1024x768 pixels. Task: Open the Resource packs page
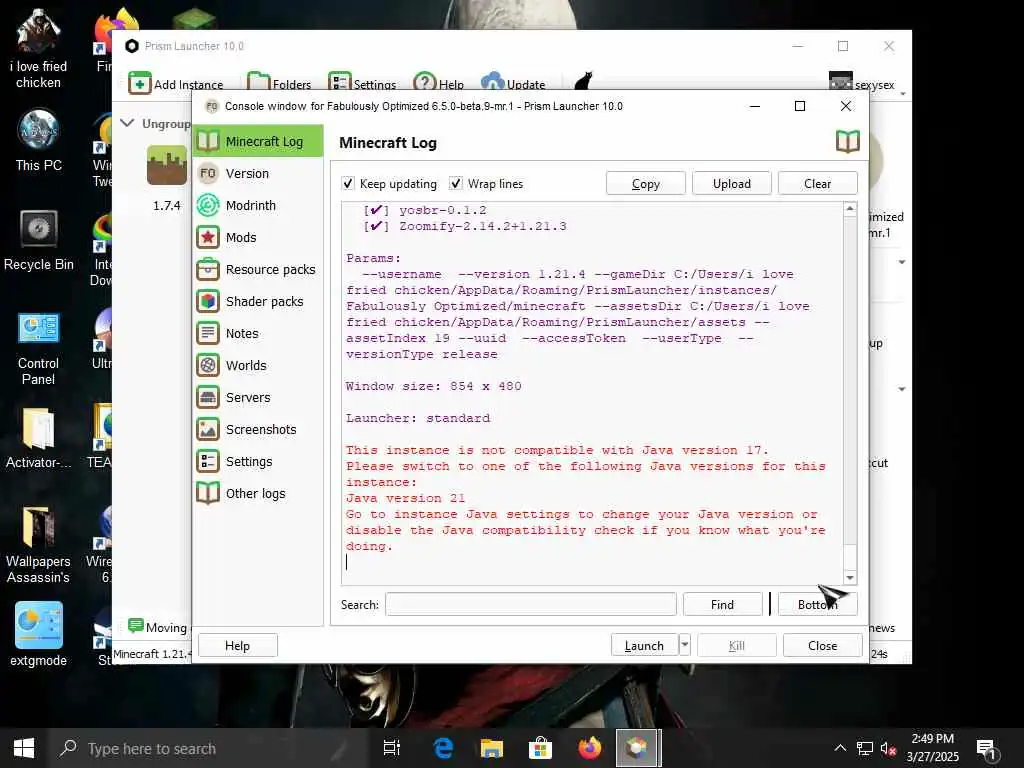click(x=258, y=269)
